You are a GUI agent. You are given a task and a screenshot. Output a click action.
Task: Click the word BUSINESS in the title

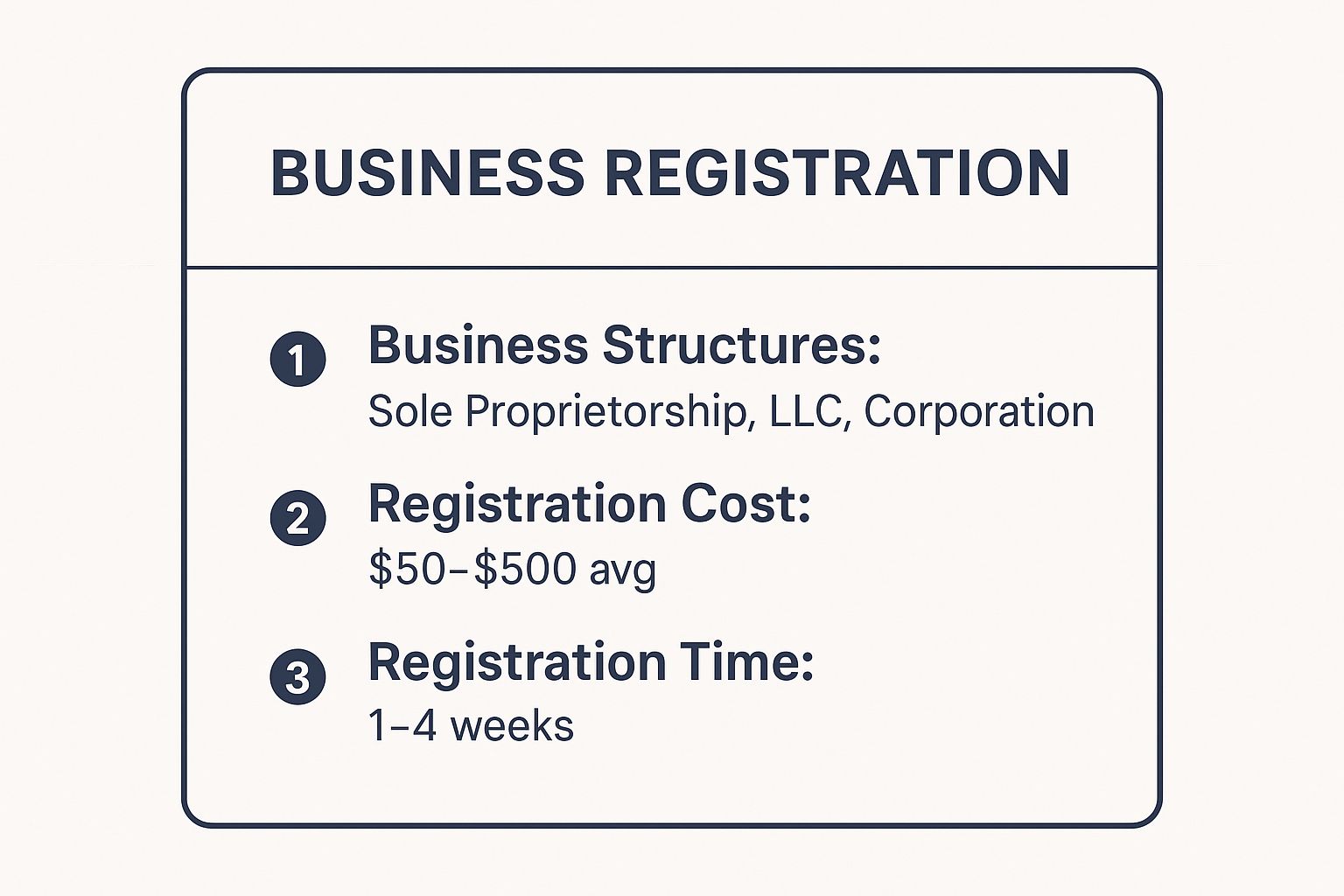(x=428, y=172)
